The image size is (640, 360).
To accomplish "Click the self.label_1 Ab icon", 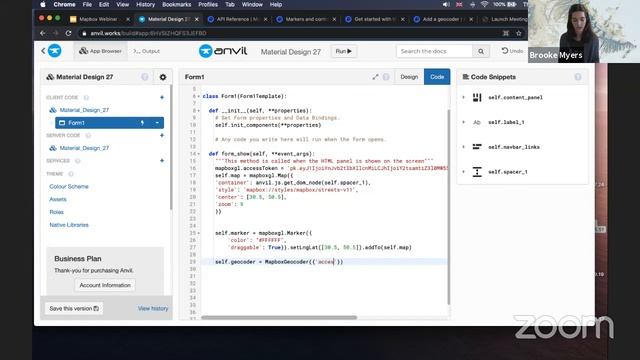I will point(477,122).
